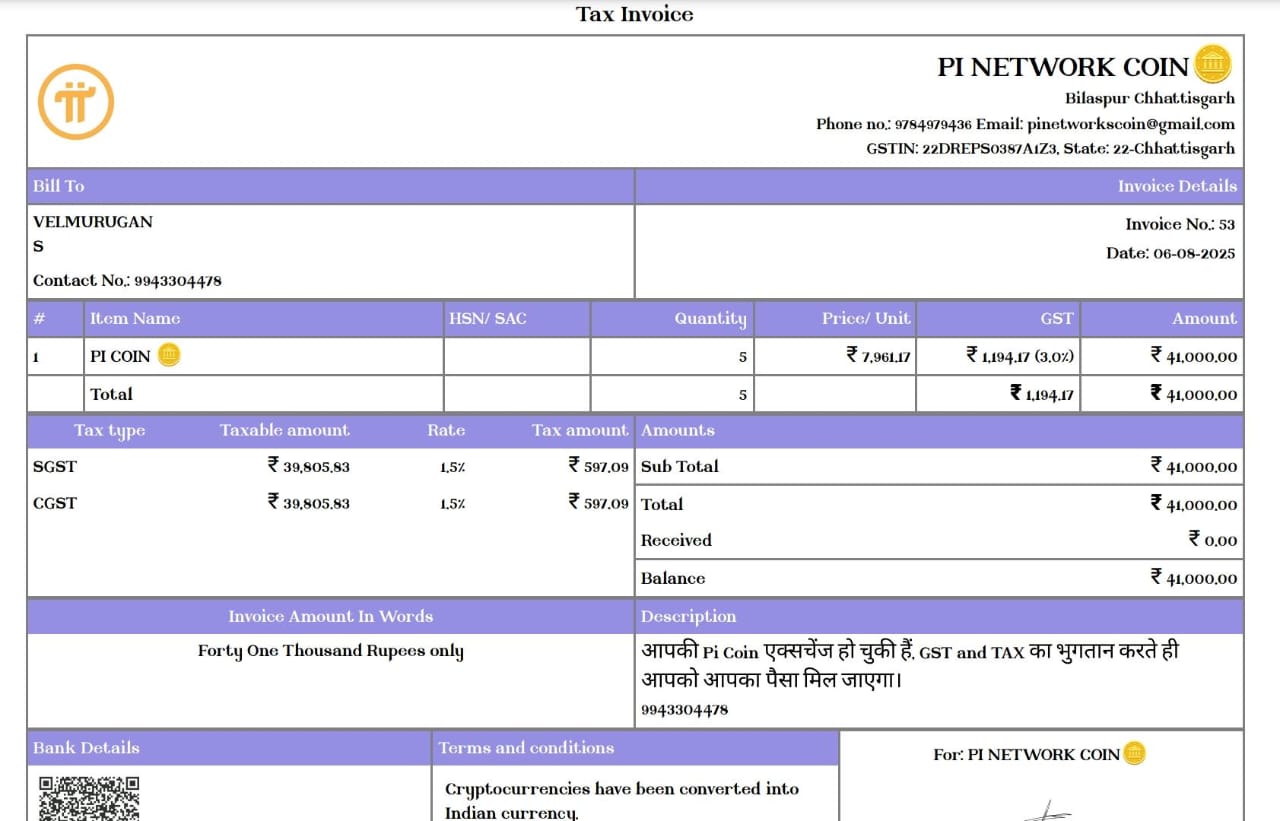Click quantity 5 in the PI COIN row
1280x821 pixels.
(x=743, y=357)
